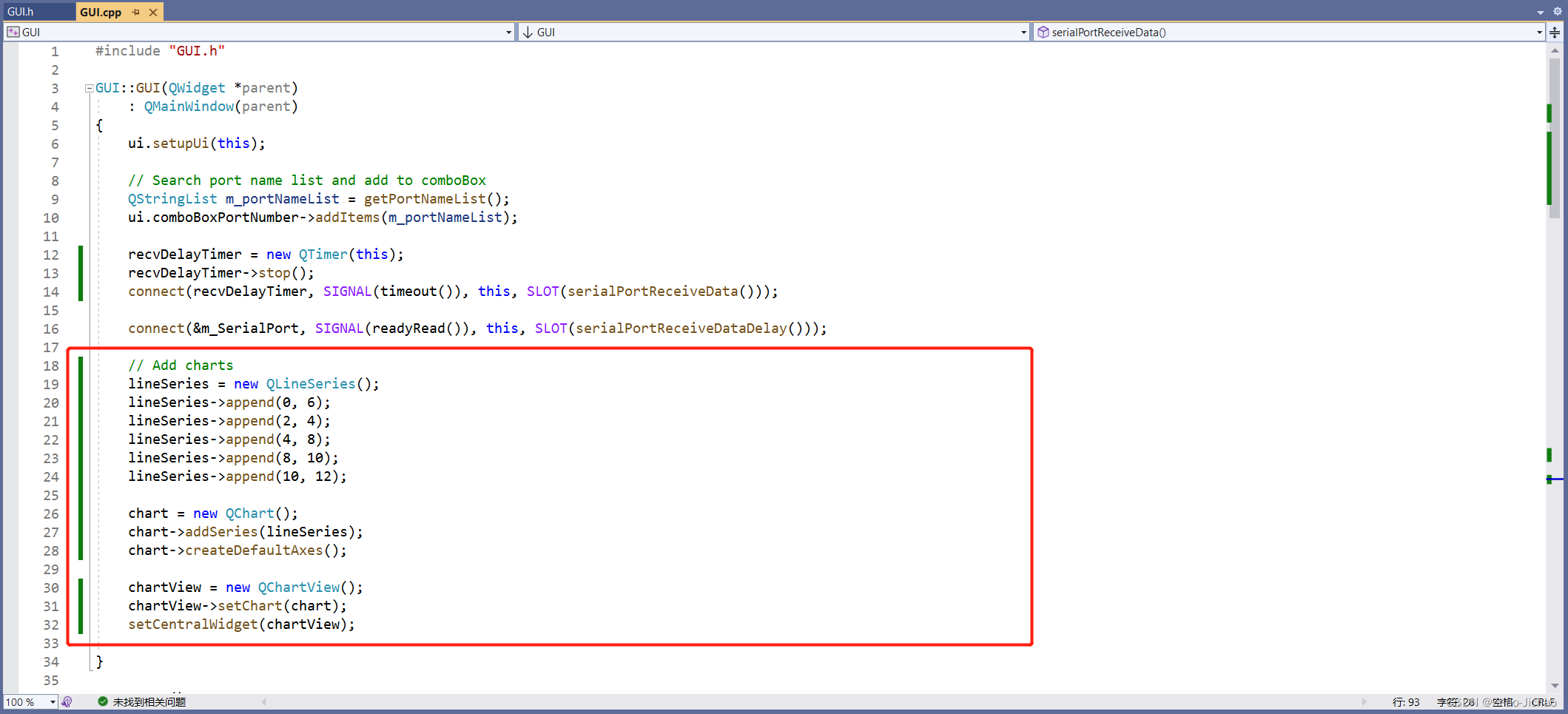Click the green no-issues check icon

click(x=103, y=701)
